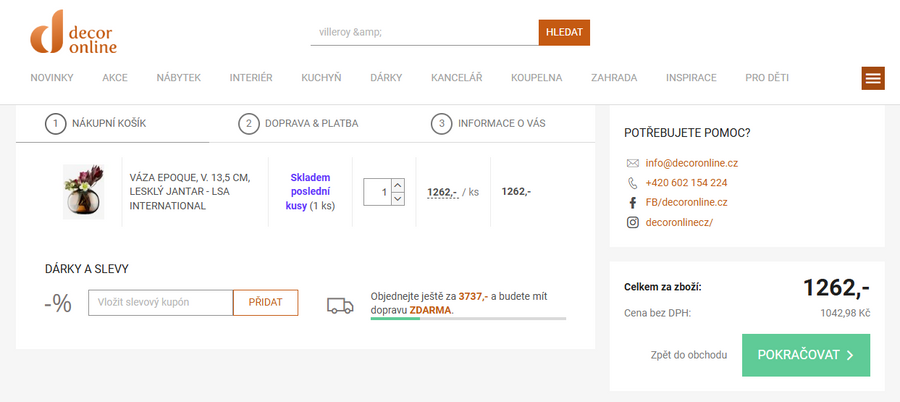This screenshot has width=900, height=402.
Task: Click the discount coupon input field
Action: (x=161, y=302)
